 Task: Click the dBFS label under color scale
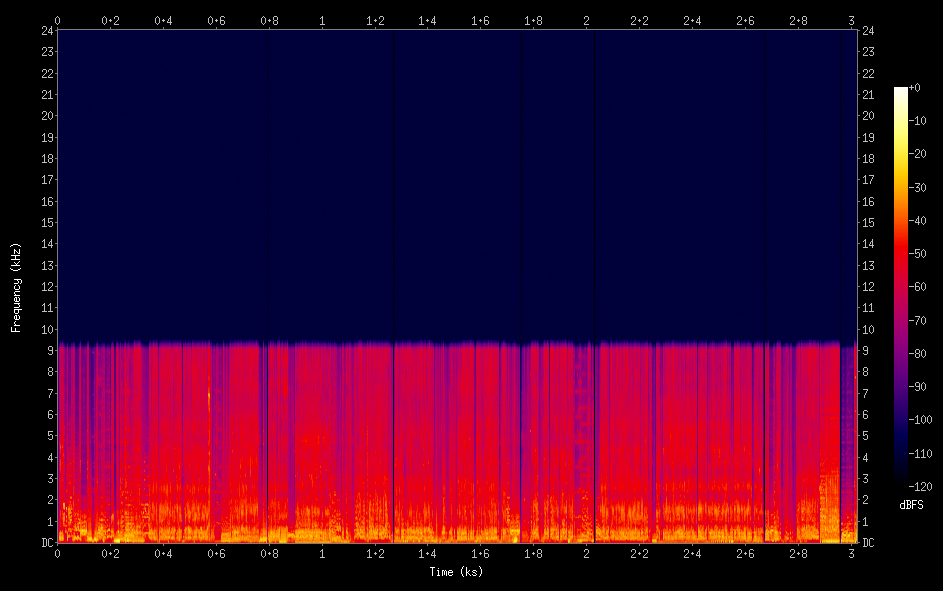coord(911,505)
